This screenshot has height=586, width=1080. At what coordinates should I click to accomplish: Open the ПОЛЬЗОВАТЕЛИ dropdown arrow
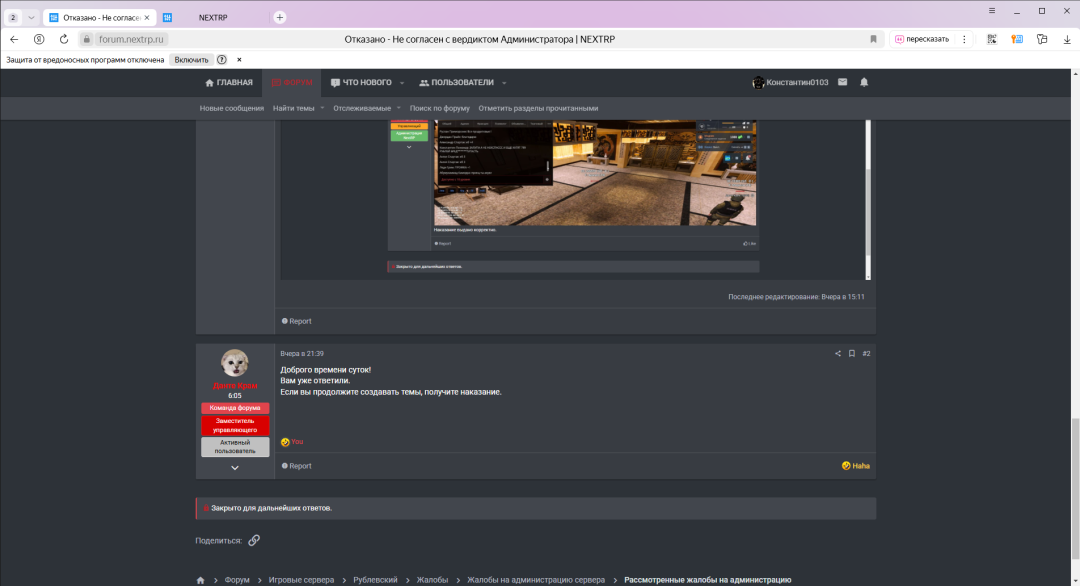click(504, 83)
